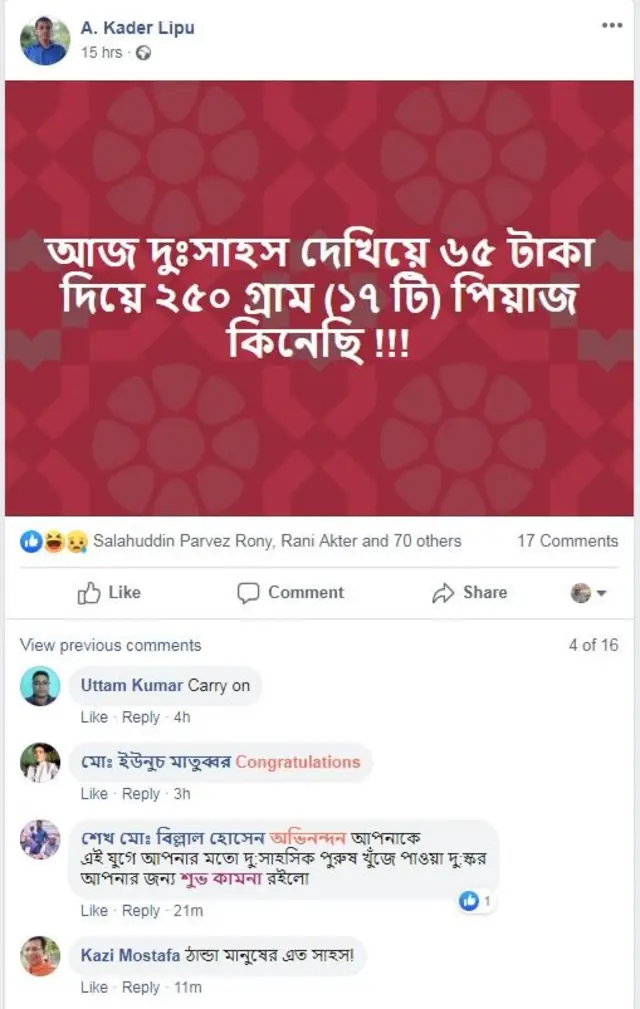Open A. Kader Lipu's profile

[x=137, y=28]
